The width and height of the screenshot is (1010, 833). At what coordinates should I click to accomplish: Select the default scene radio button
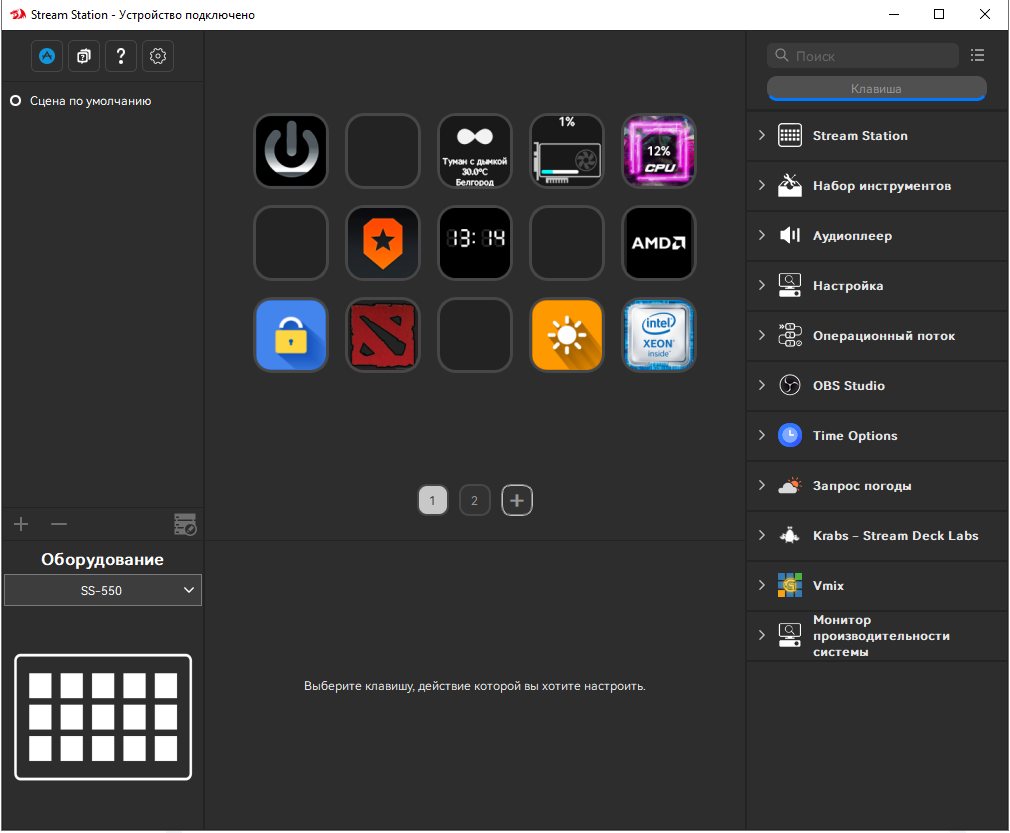pos(16,101)
